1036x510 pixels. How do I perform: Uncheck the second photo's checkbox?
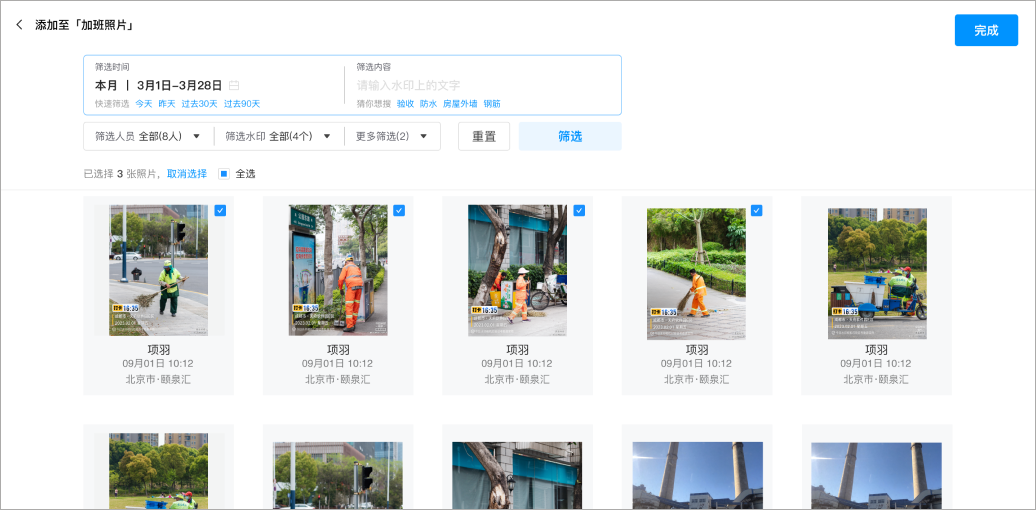coord(399,211)
